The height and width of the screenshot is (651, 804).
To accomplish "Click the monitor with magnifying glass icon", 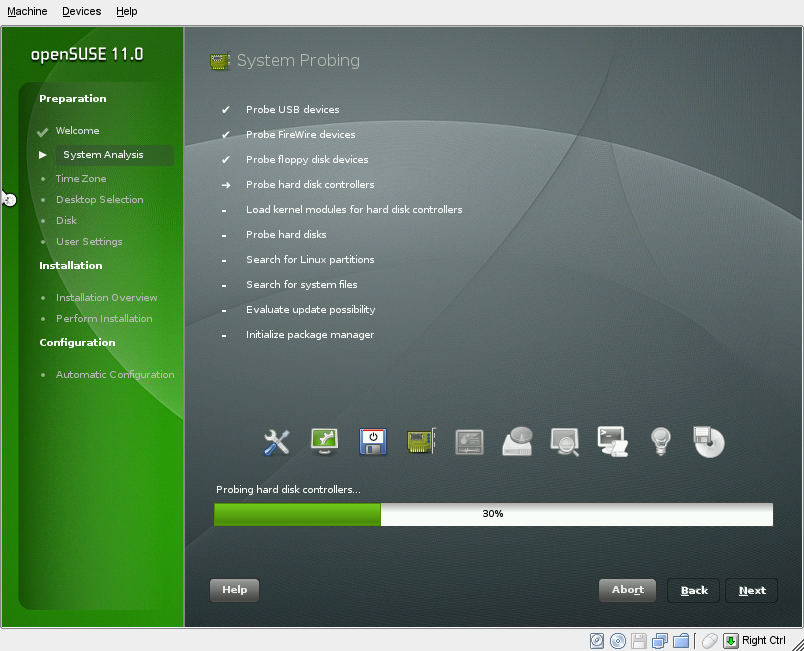I will 565,442.
